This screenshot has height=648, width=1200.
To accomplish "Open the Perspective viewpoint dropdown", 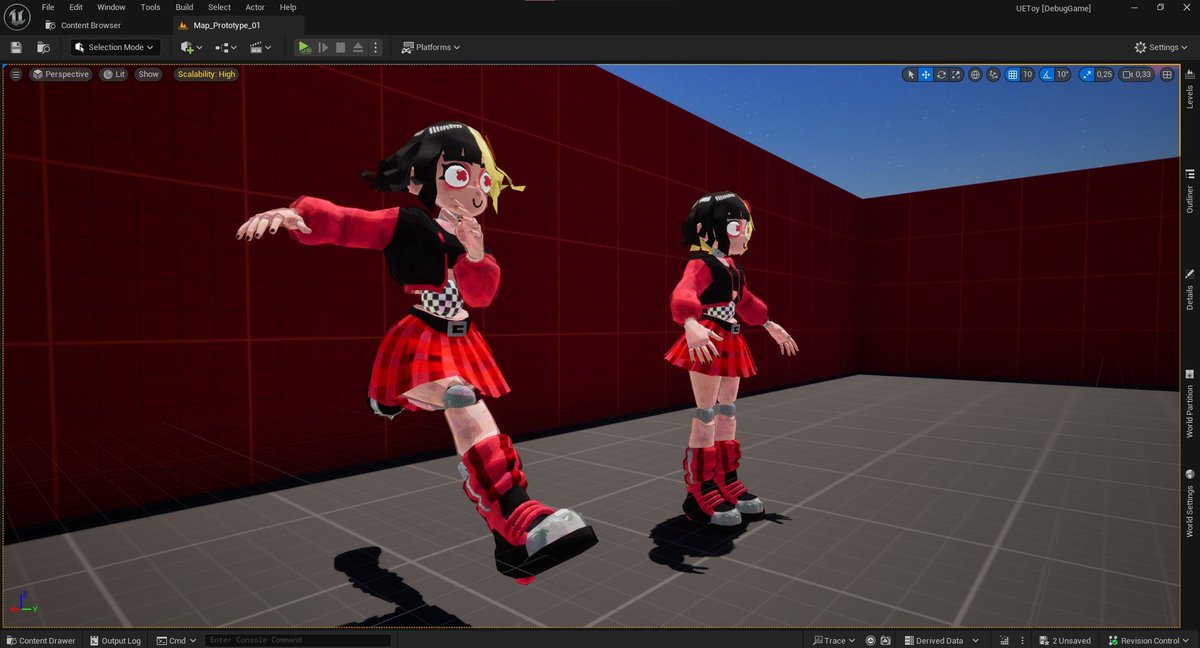I will (x=61, y=74).
